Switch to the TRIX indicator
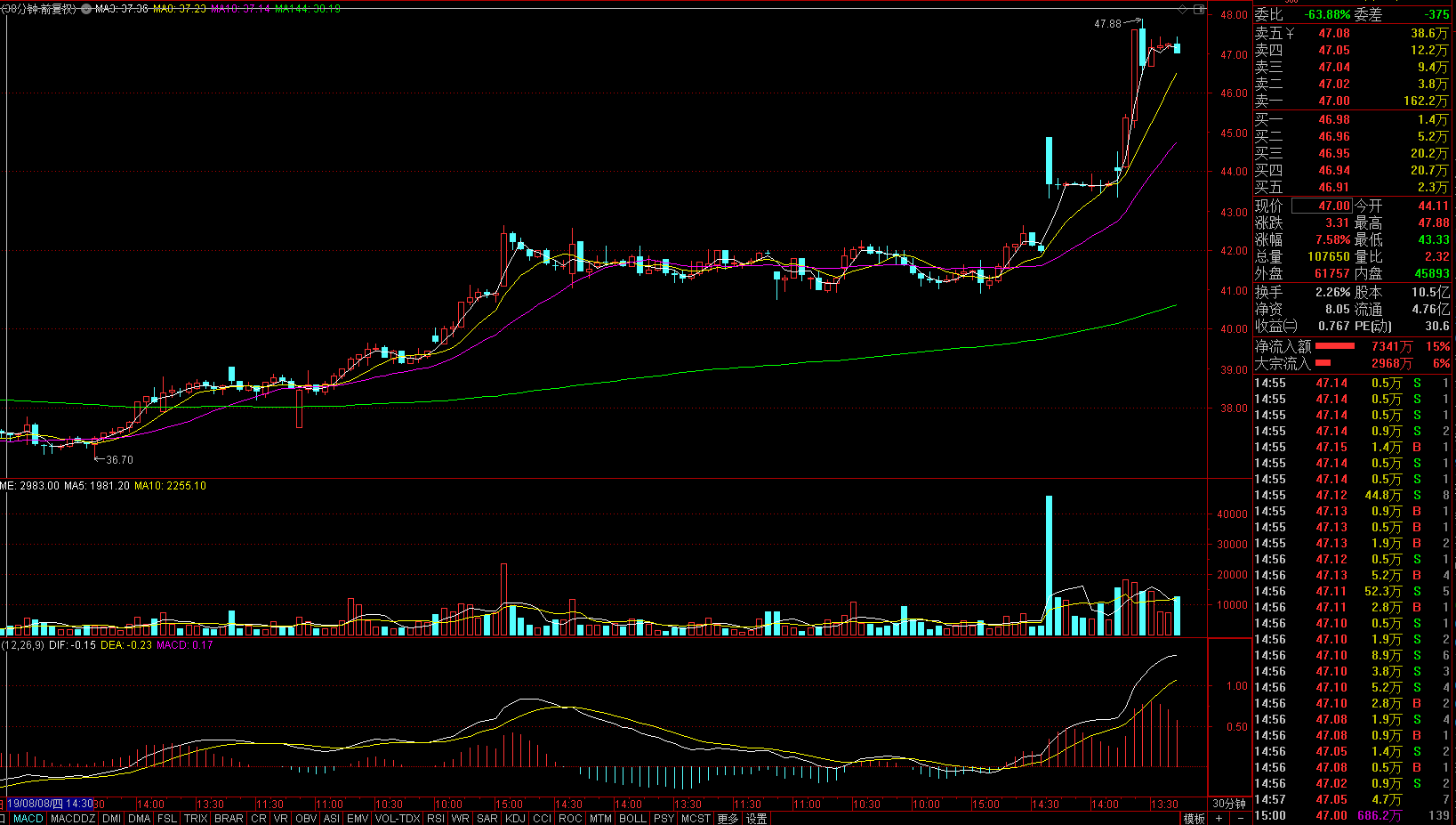The width and height of the screenshot is (1456, 825). pos(196,819)
